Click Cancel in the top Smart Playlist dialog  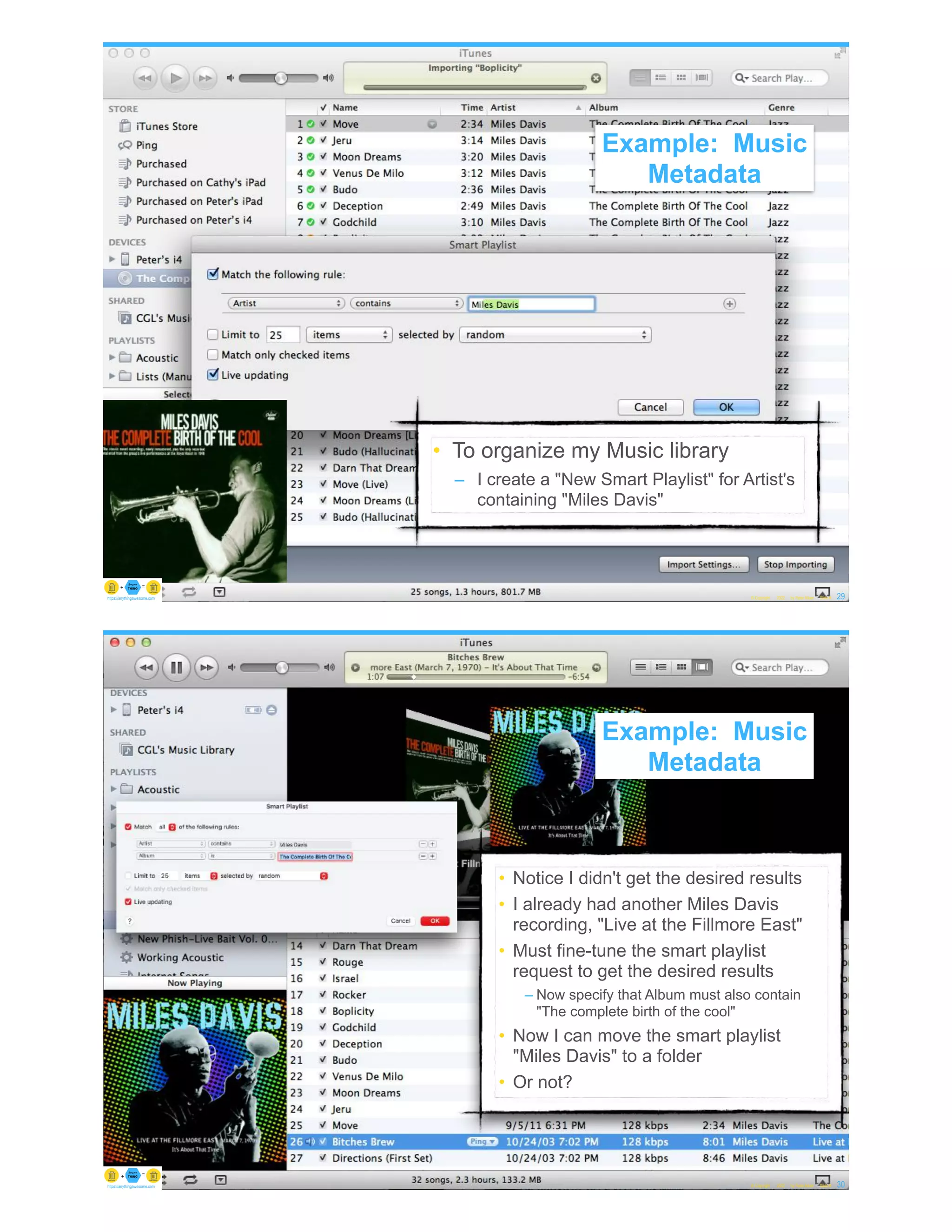(650, 407)
